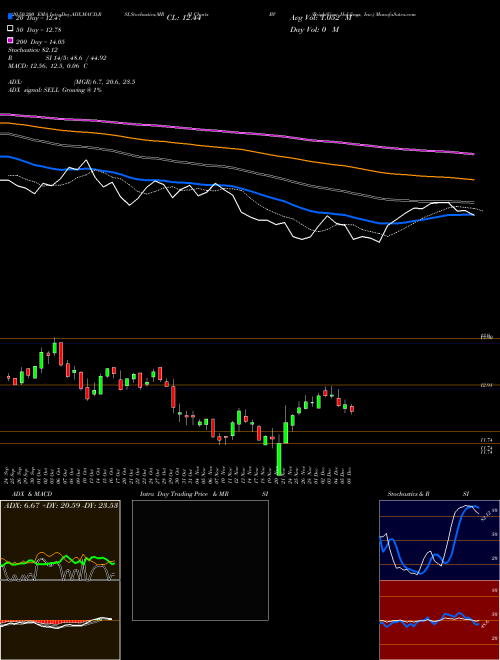Open the MACD histogram chart panel
The height and width of the screenshot is (660, 500).
60,620
